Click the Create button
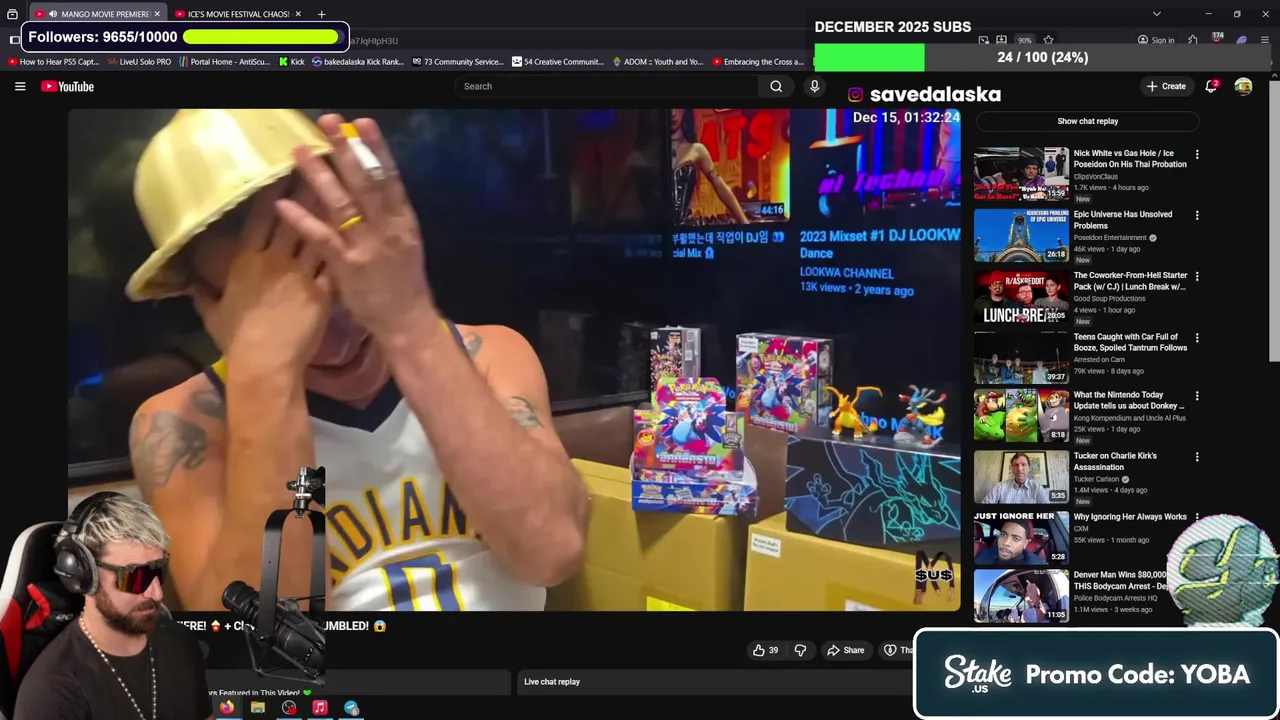This screenshot has width=1280, height=720. point(1166,86)
